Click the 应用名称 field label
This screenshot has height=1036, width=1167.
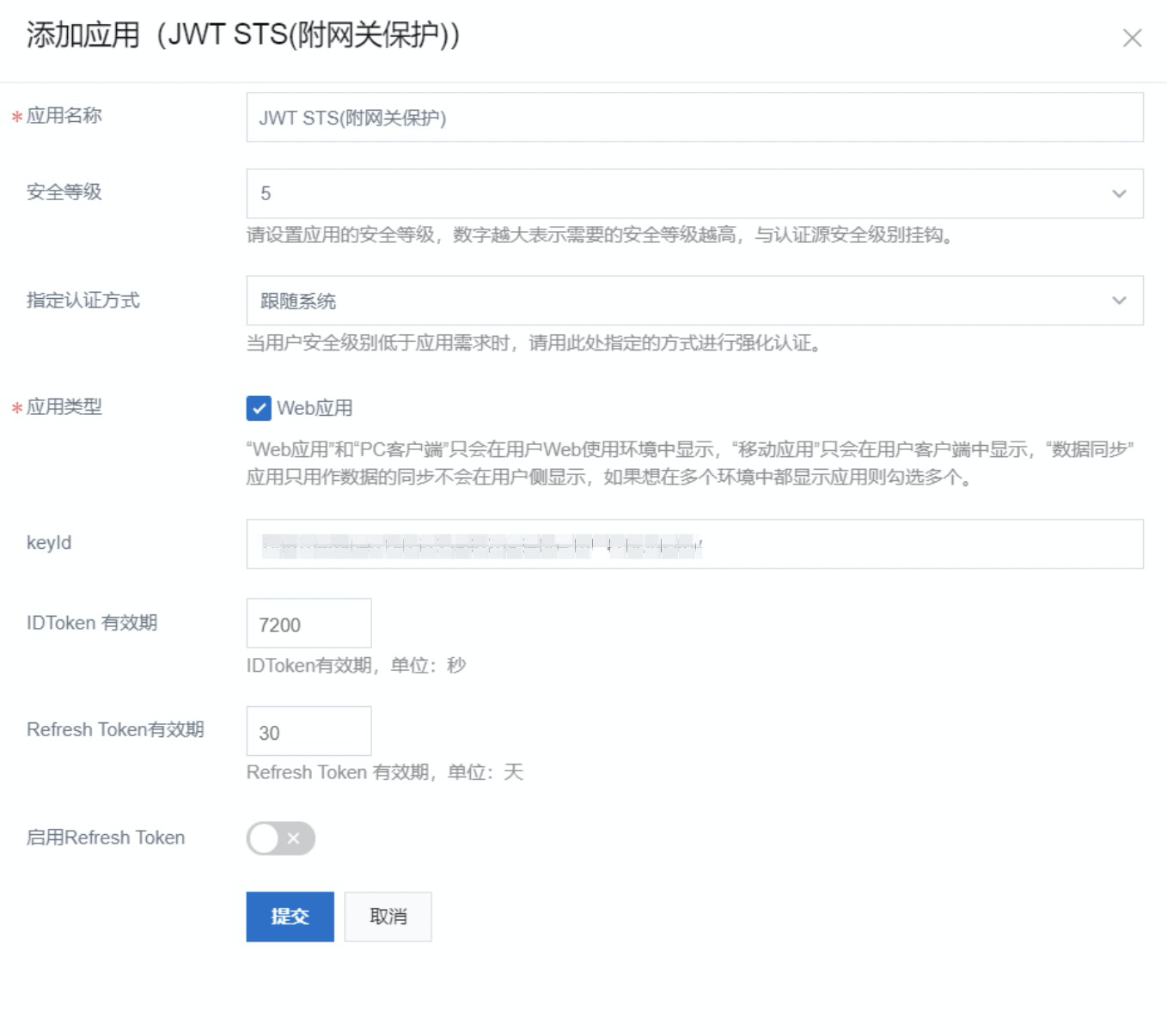[64, 116]
